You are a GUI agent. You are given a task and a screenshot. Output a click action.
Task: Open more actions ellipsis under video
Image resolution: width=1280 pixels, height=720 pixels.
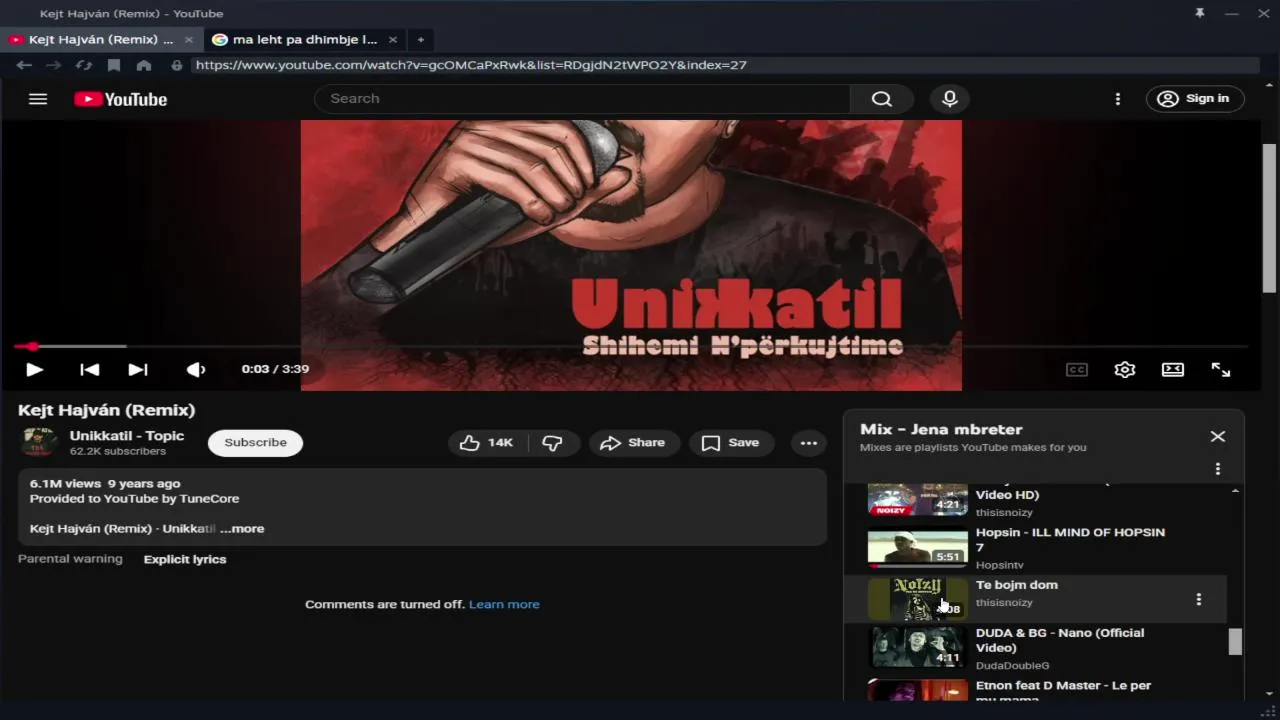click(x=809, y=442)
